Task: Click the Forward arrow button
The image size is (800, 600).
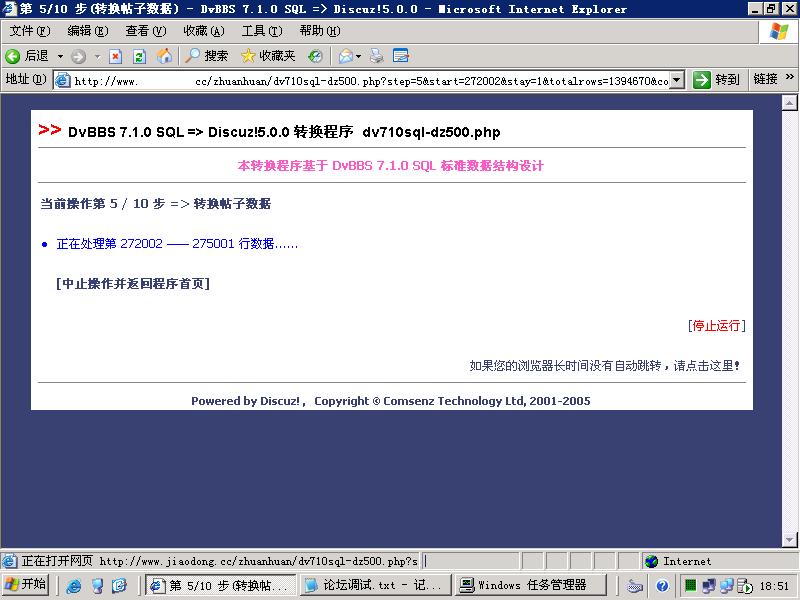Action: point(78,56)
